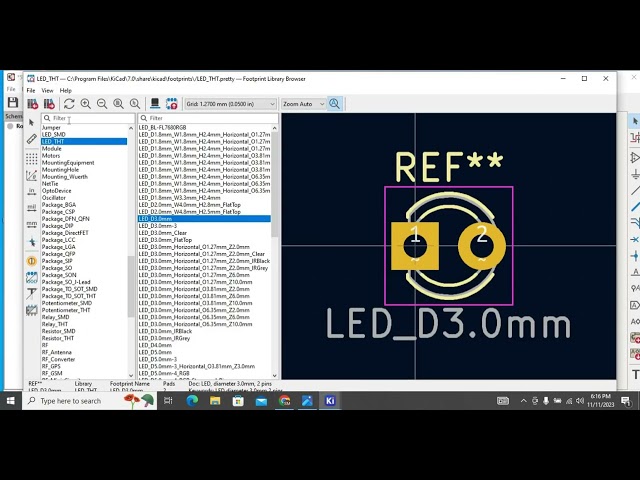Zoom in using the plus magnifier
Image resolution: width=640 pixels, height=480 pixels.
click(86, 104)
